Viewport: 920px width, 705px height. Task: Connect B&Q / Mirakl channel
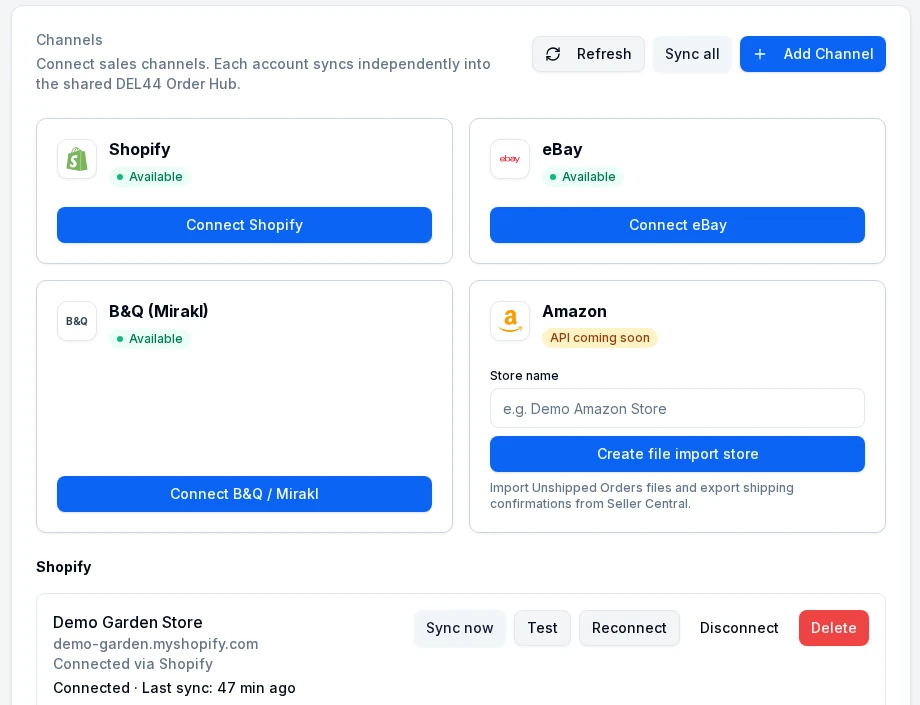pyautogui.click(x=244, y=494)
